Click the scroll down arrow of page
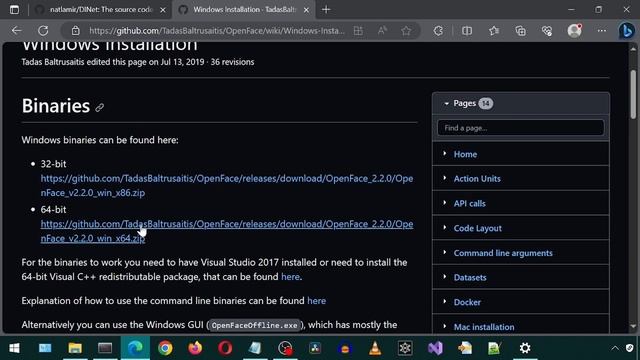Image resolution: width=640 pixels, height=360 pixels. [x=633, y=327]
